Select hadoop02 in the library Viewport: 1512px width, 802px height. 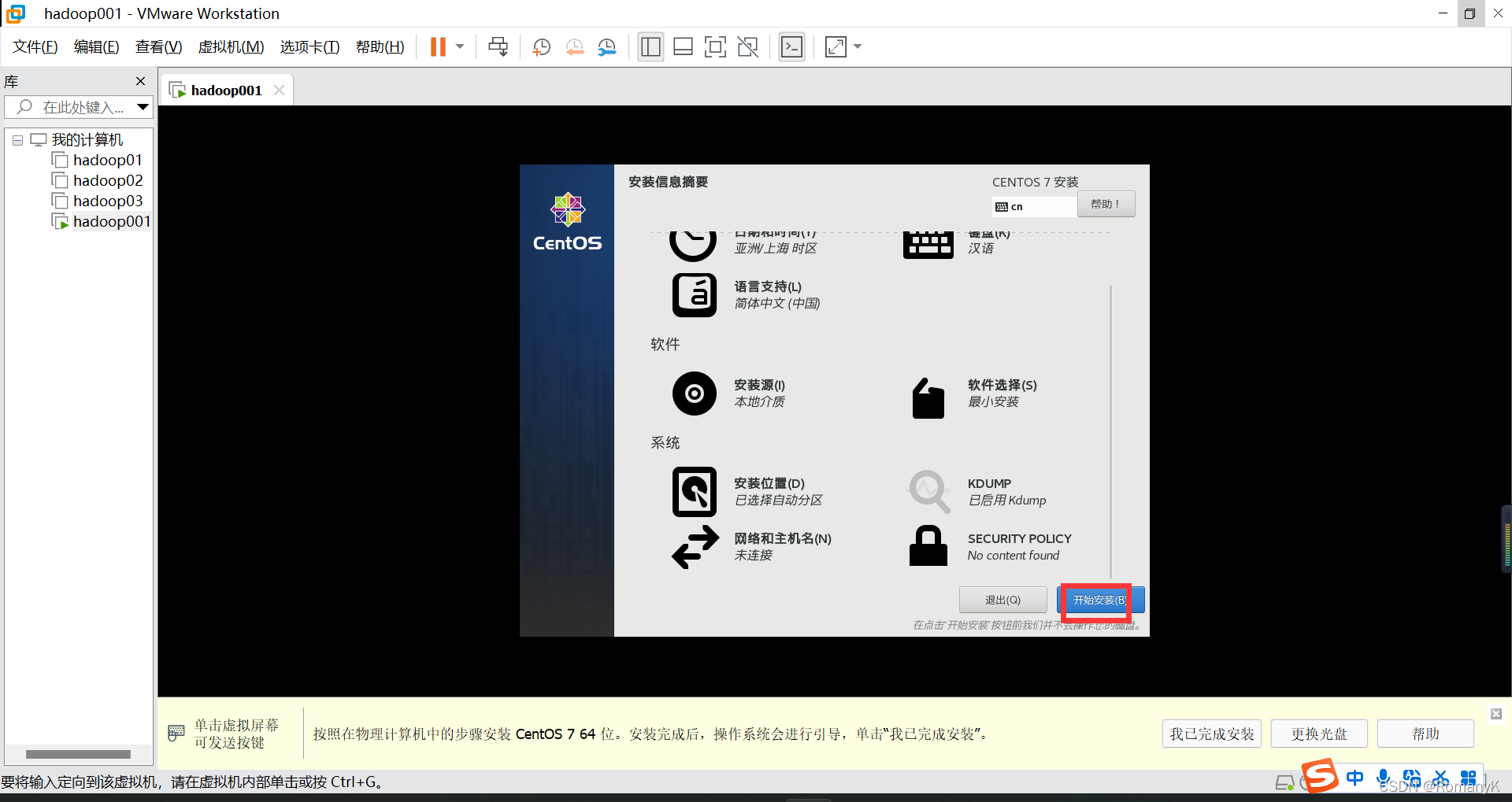108,181
